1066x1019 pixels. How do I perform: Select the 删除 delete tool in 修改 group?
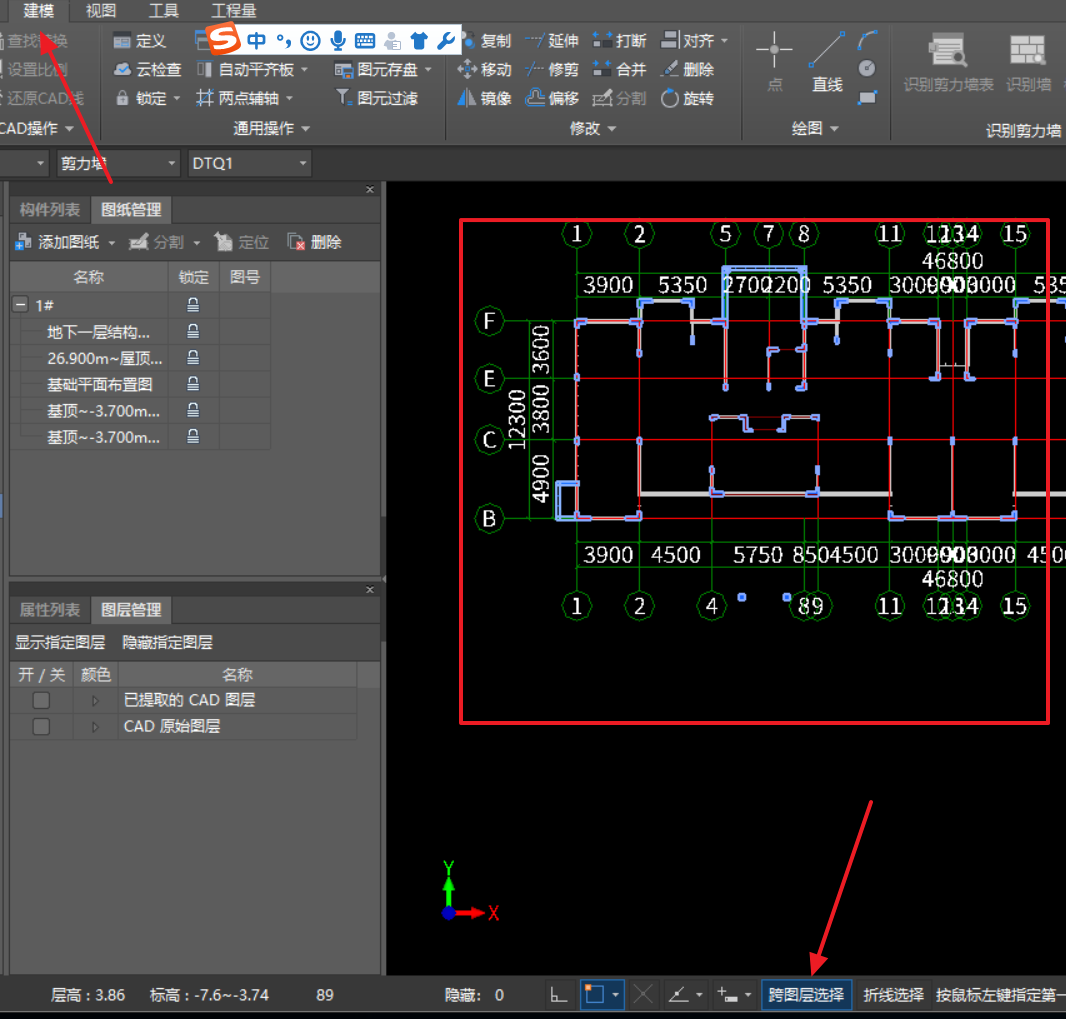[x=687, y=69]
